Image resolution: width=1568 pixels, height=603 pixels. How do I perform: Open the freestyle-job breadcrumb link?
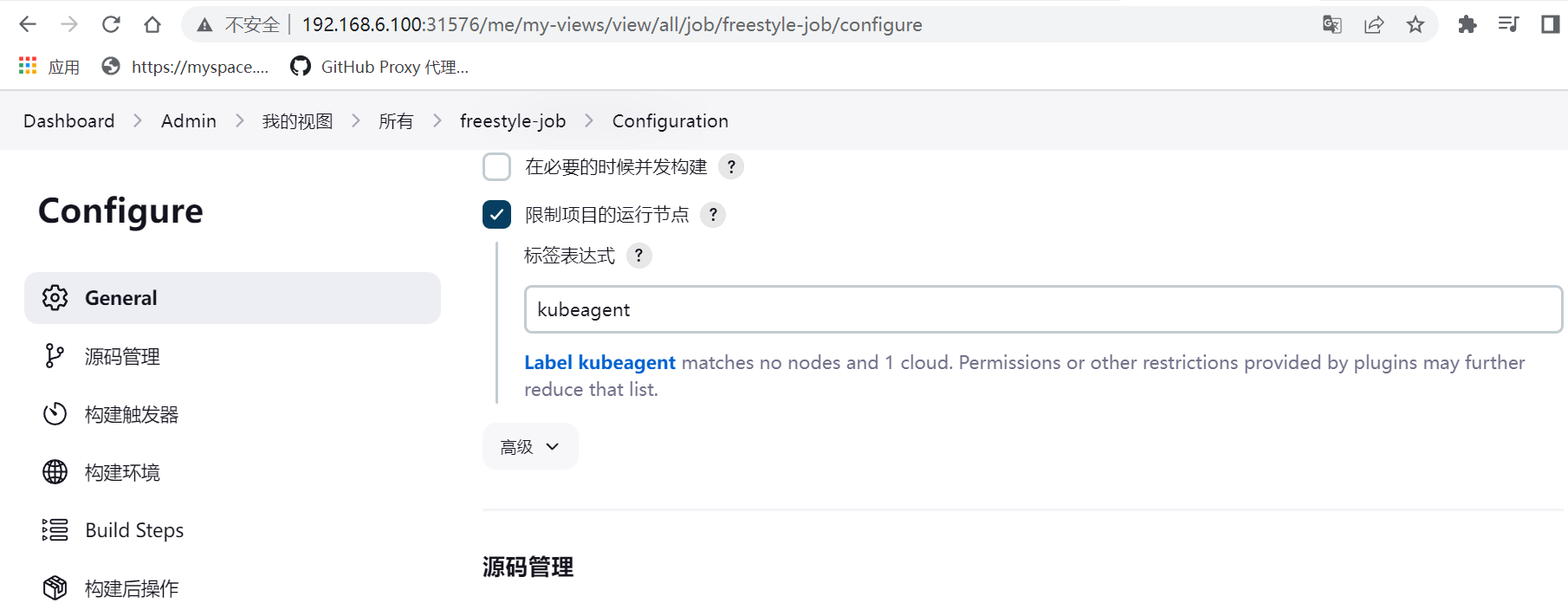click(513, 120)
